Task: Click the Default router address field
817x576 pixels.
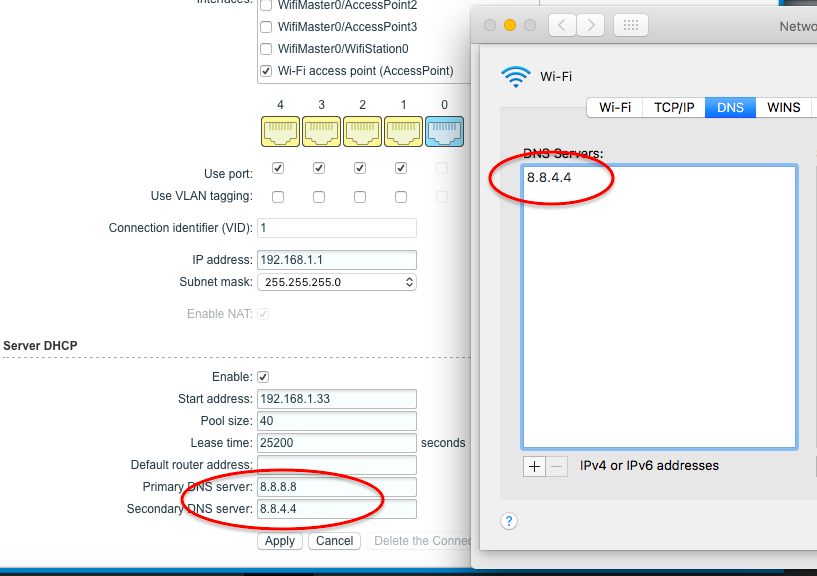Action: [x=337, y=465]
